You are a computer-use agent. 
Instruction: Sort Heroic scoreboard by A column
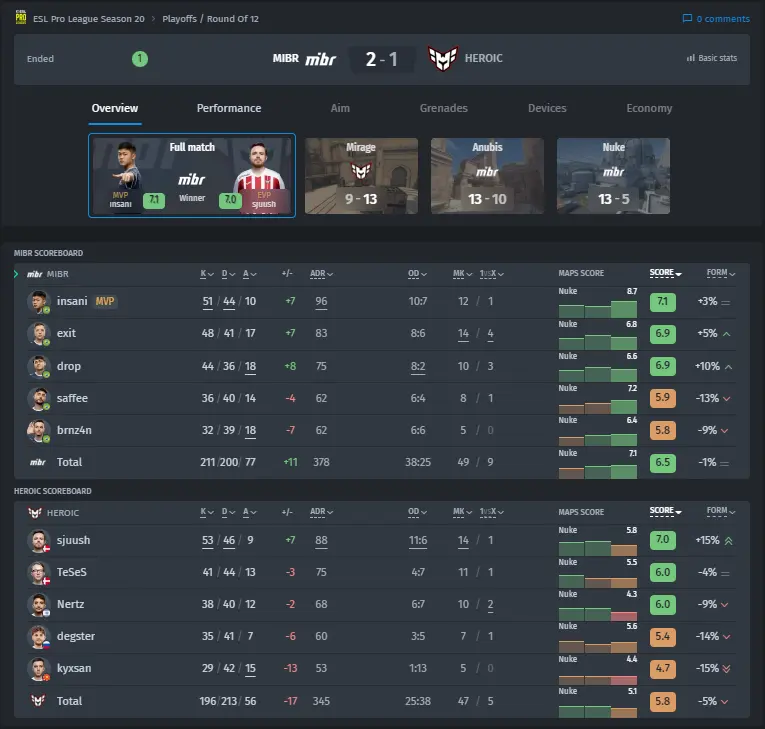coord(250,512)
